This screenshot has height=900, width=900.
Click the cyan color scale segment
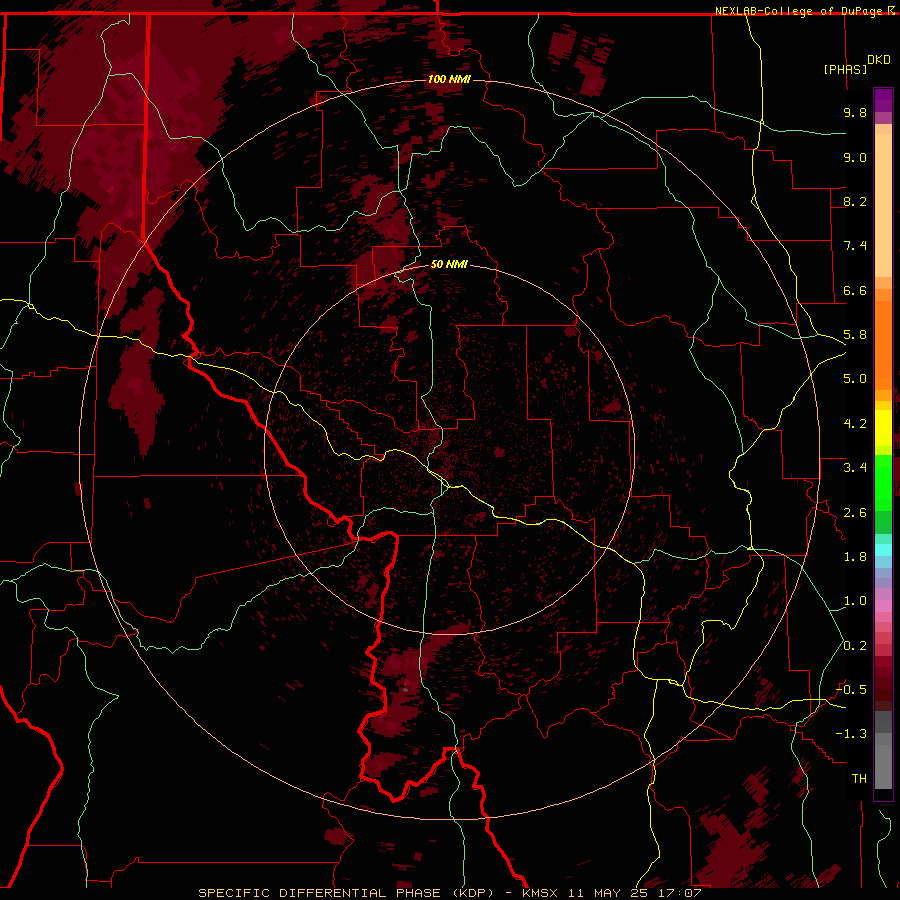(883, 550)
